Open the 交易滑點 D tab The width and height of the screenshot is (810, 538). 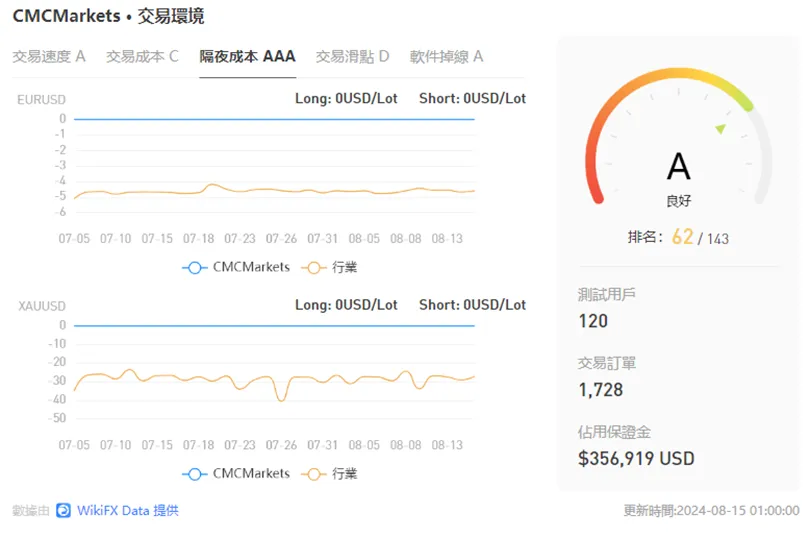tap(352, 56)
